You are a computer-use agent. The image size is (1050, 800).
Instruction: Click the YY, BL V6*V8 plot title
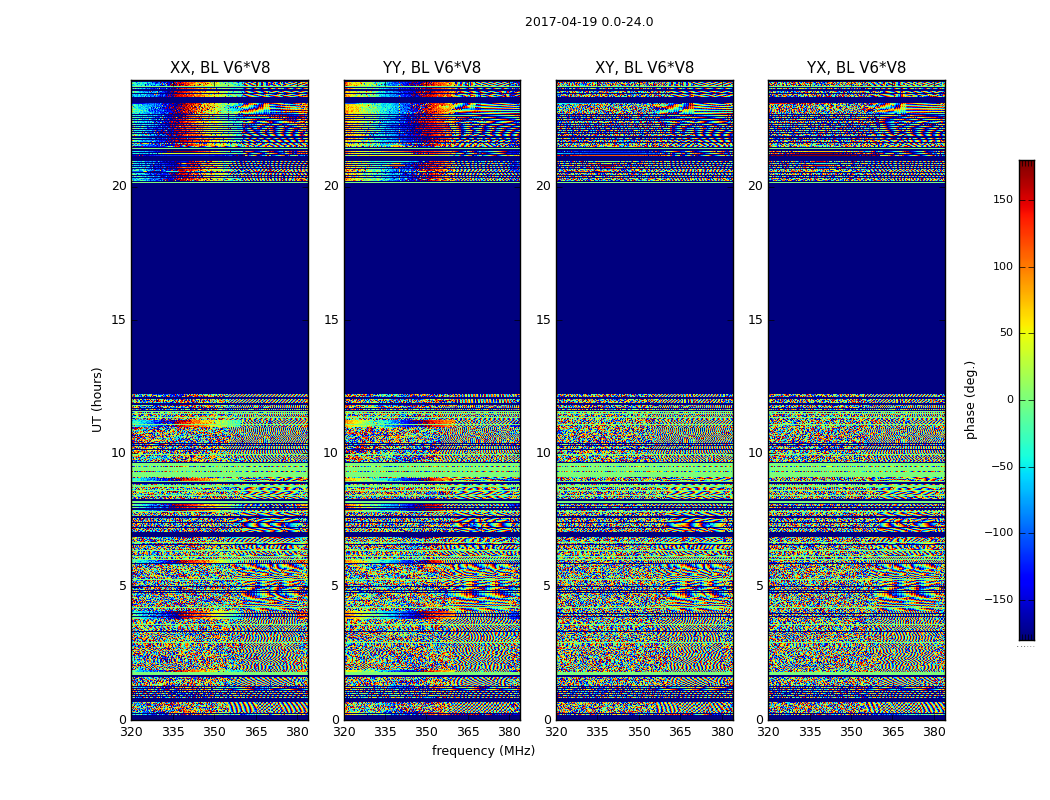click(x=432, y=68)
